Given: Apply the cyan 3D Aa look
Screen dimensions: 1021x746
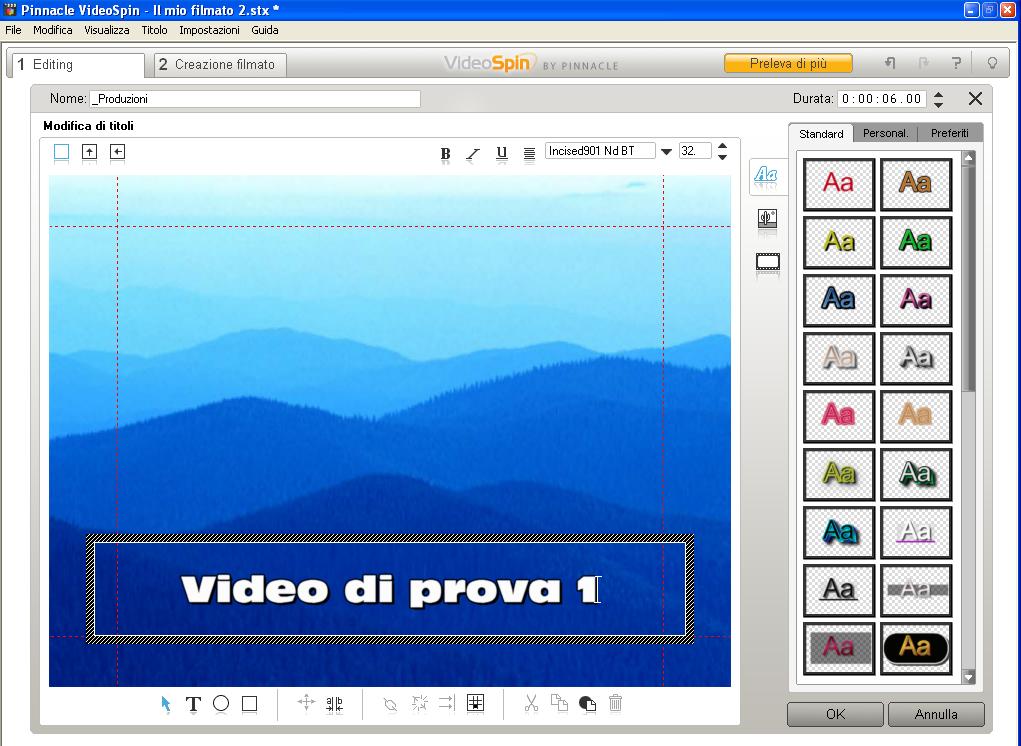Looking at the screenshot, I should [x=839, y=532].
